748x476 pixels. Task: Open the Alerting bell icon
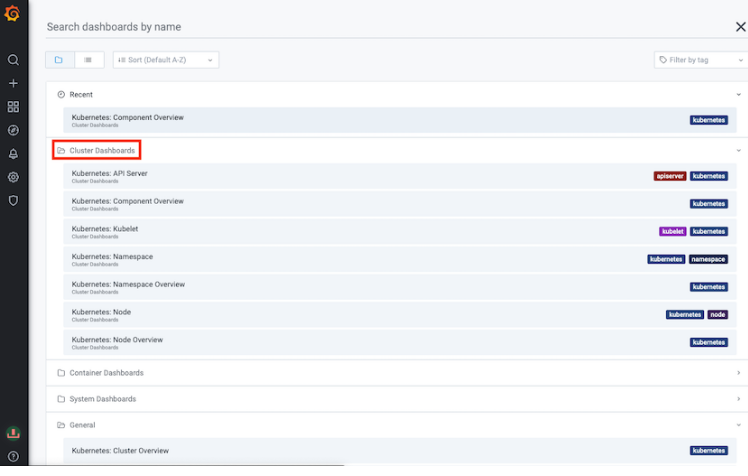click(13, 154)
